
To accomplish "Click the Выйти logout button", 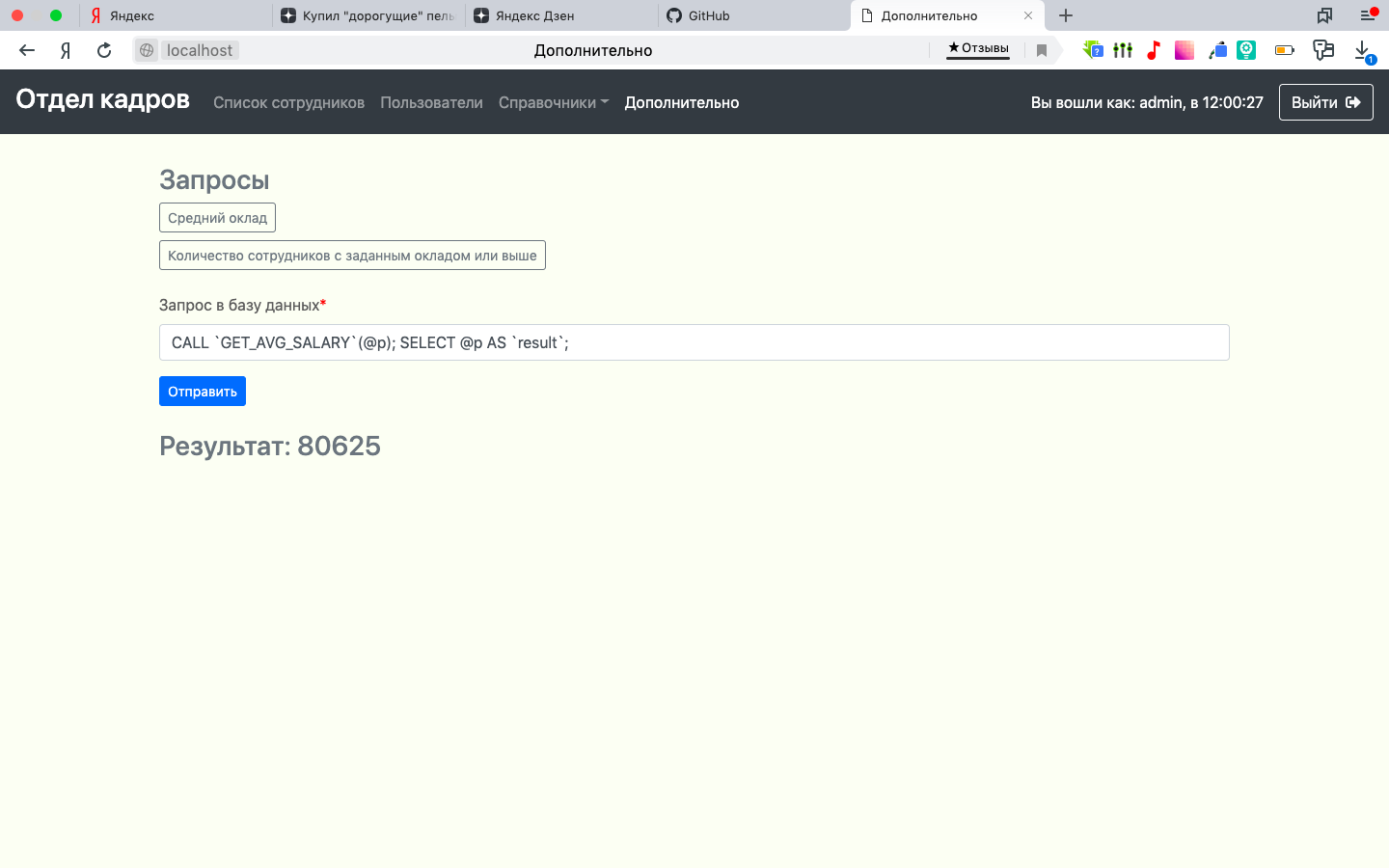I will [1325, 102].
